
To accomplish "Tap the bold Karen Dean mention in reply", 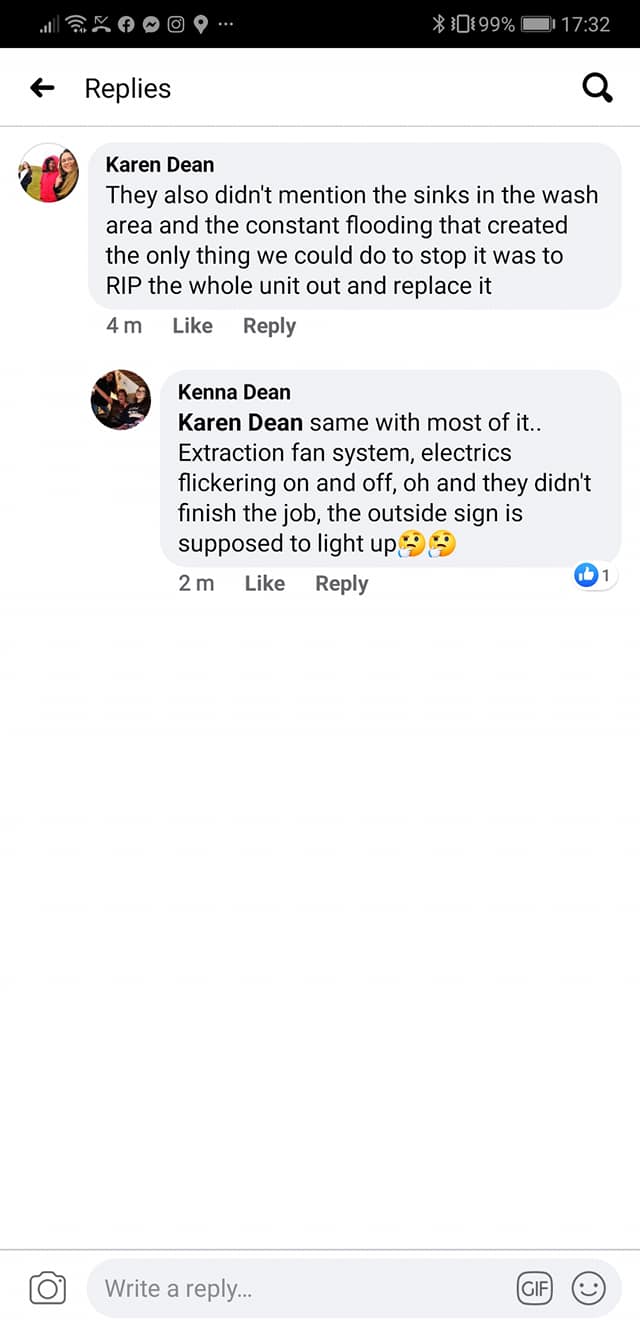I will (x=240, y=423).
